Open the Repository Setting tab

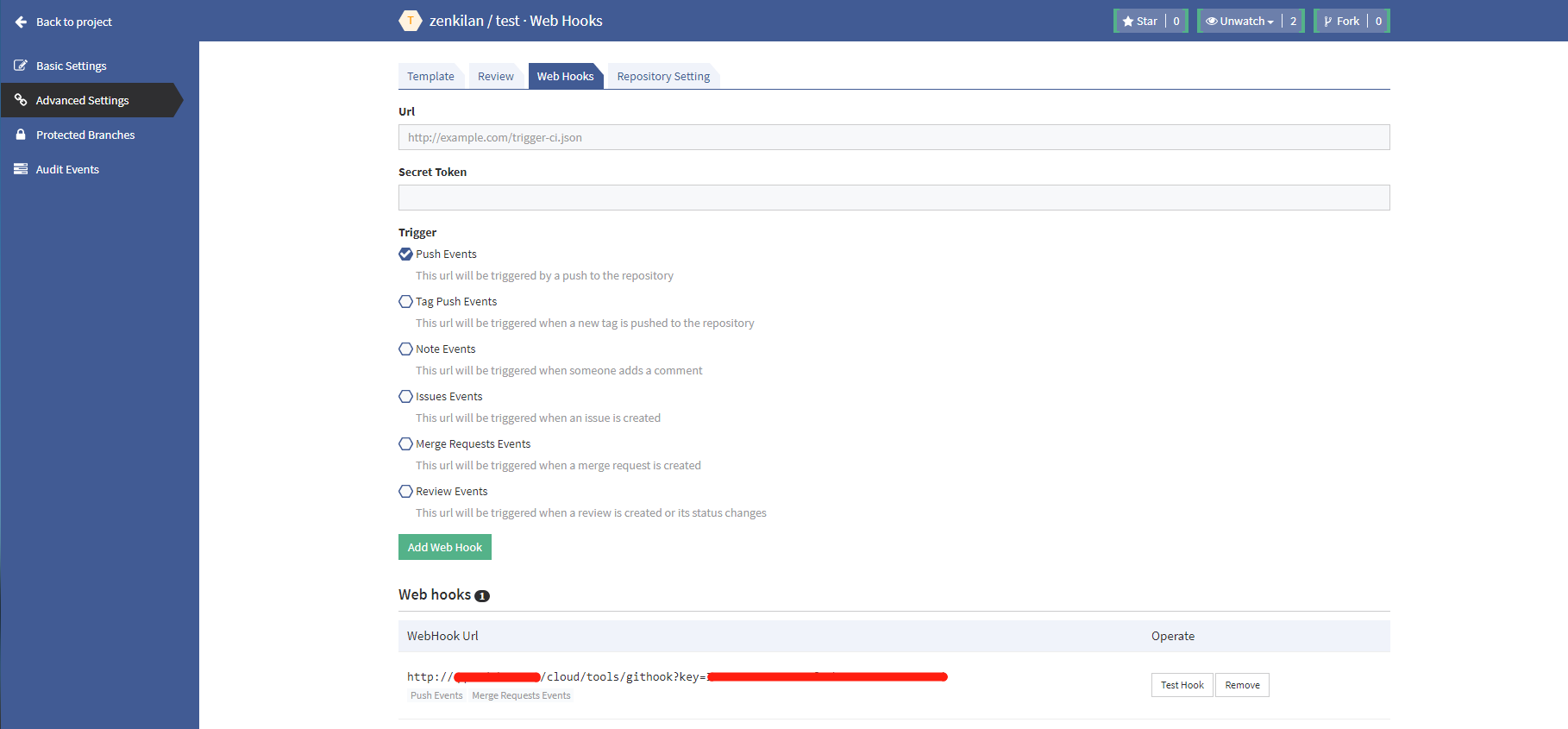click(x=663, y=76)
